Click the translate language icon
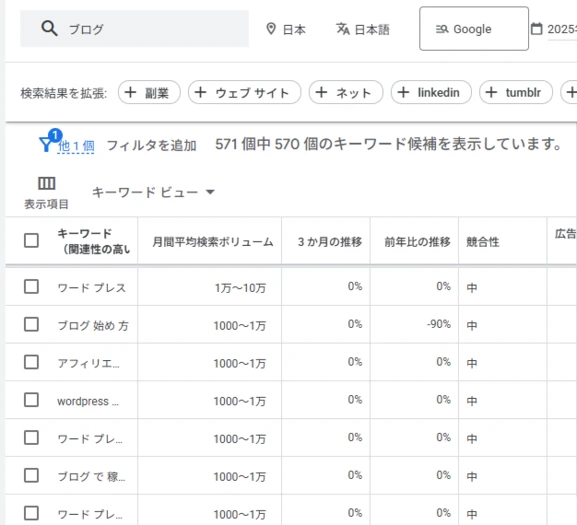The height and width of the screenshot is (525, 577). coord(343,29)
